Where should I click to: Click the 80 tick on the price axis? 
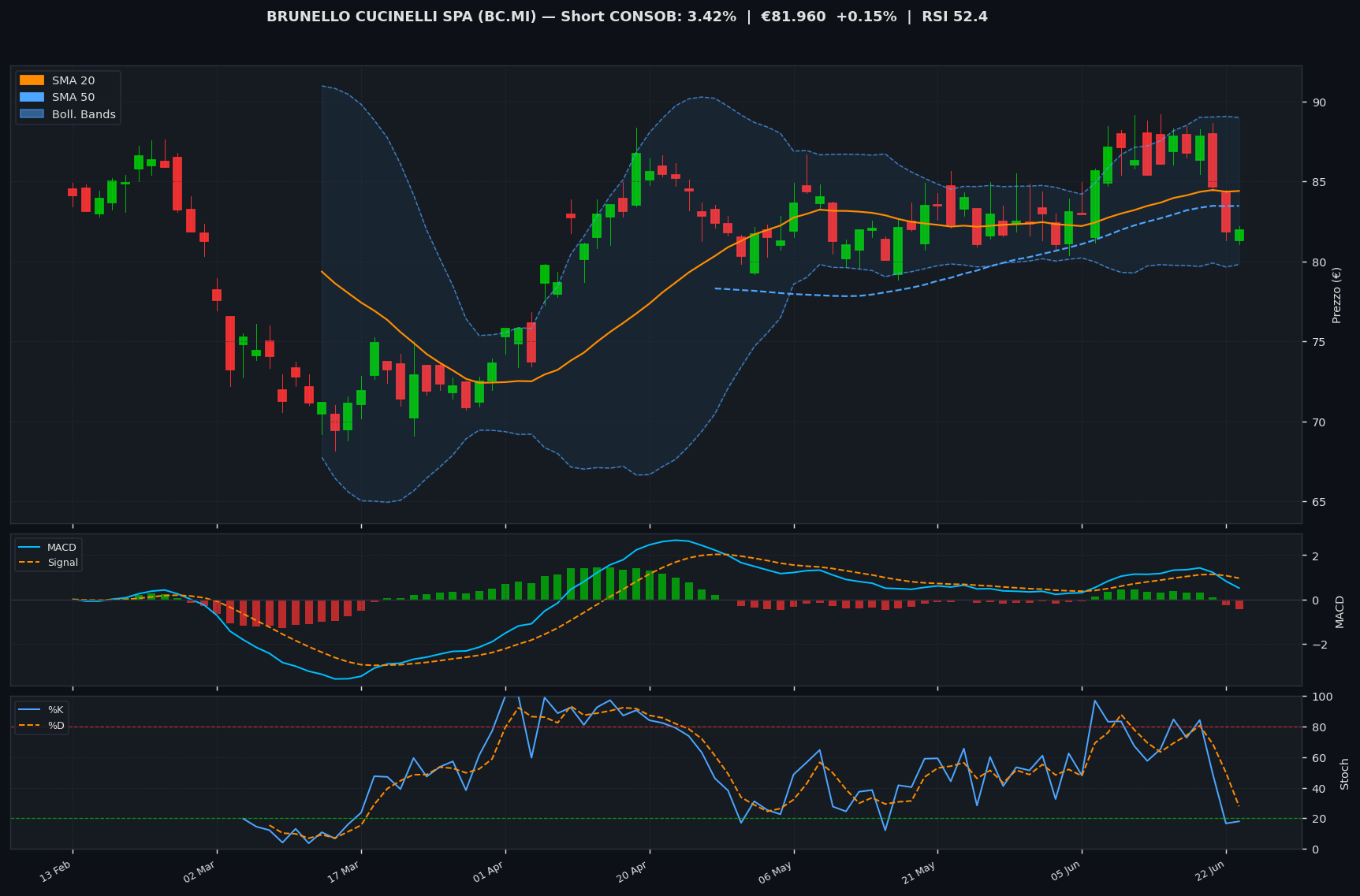point(1319,262)
